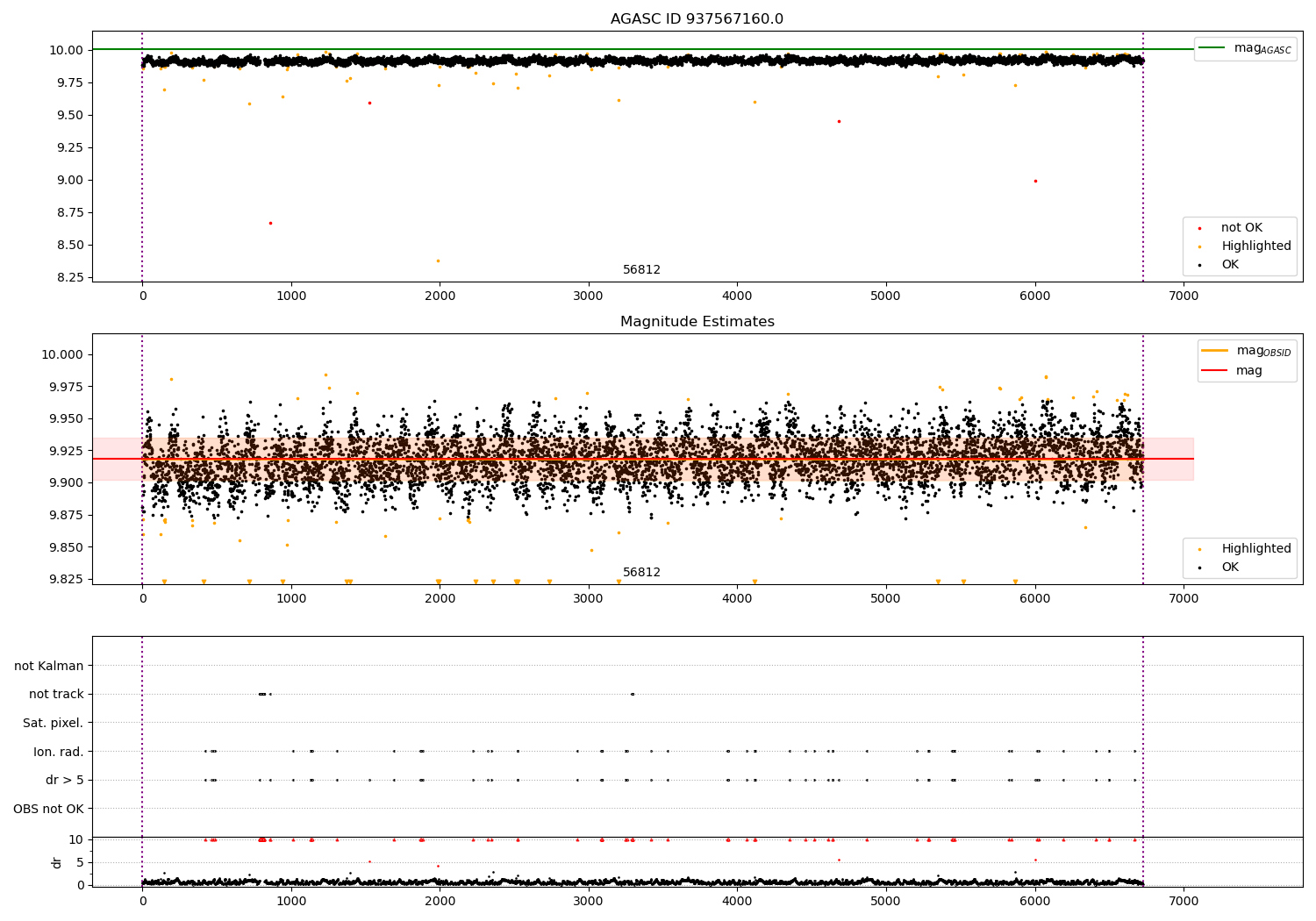Click the '7000' x-tick under the bottom plot
Screen dimensions: 1316x921
[x=1184, y=902]
